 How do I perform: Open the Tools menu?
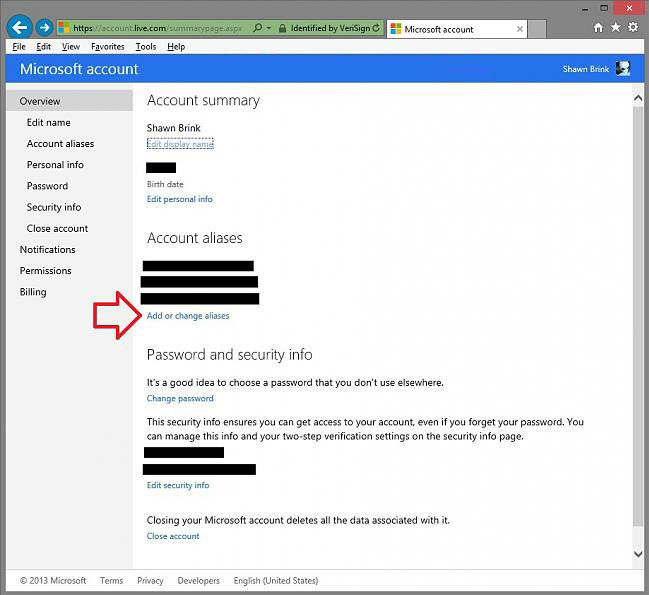146,47
